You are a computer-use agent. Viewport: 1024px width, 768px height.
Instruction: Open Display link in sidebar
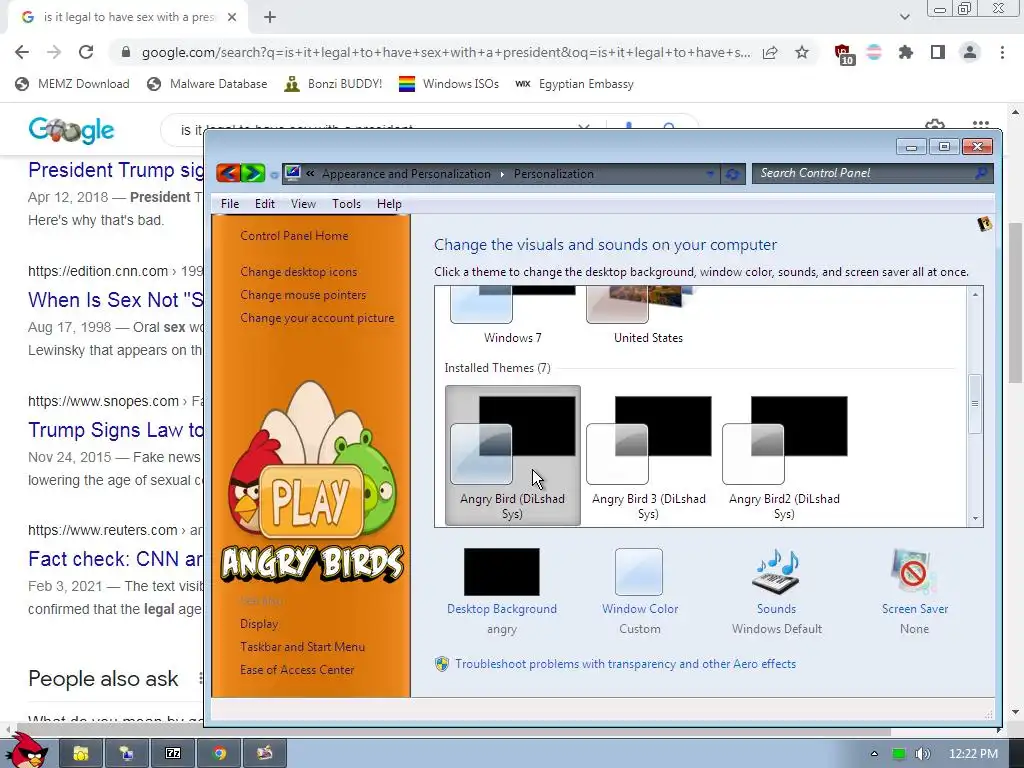coord(259,624)
